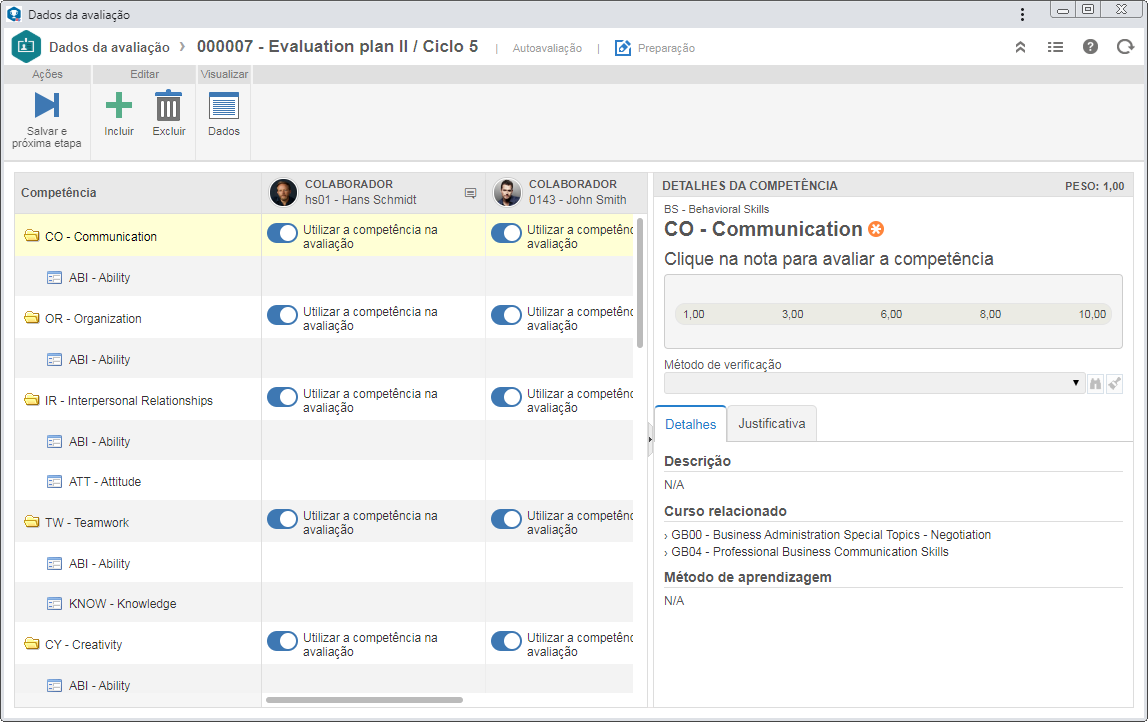Click the horizontal scrollbar under collaborators grid
The image size is (1148, 722).
click(x=364, y=700)
